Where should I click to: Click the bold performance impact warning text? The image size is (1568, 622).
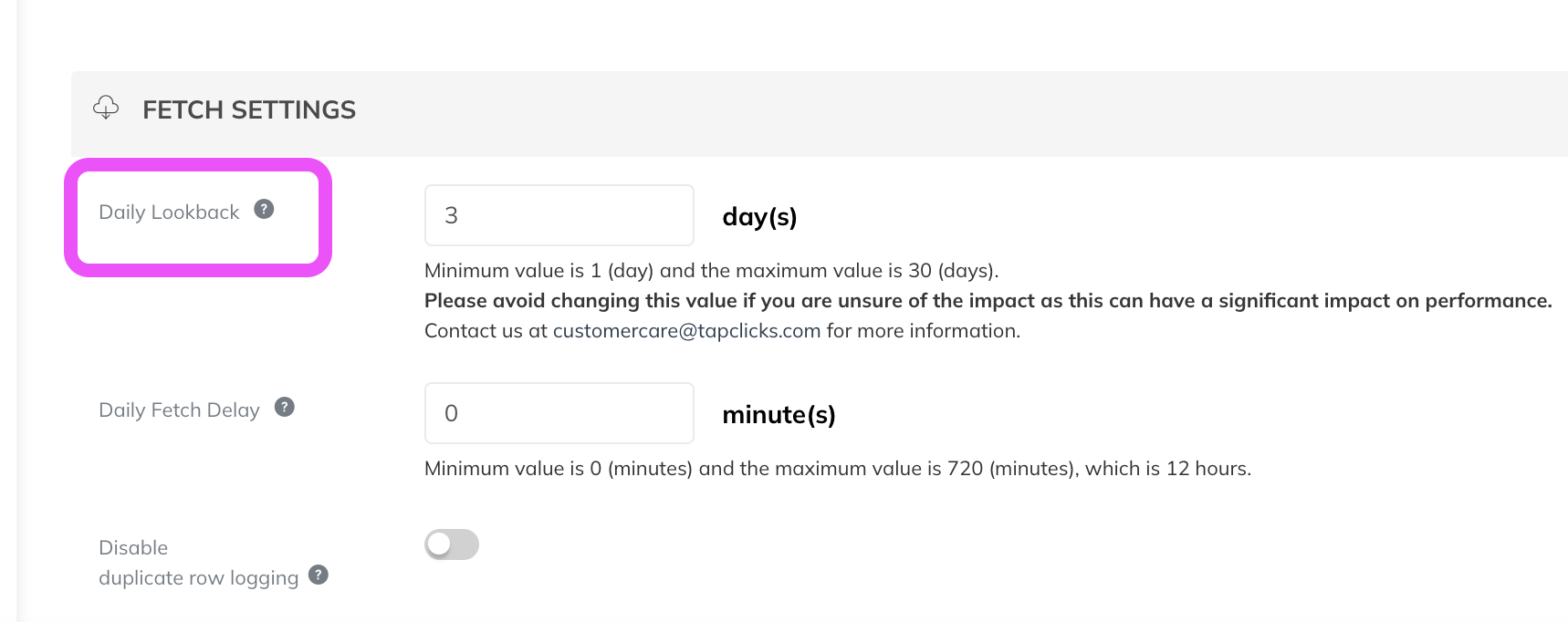tap(988, 301)
